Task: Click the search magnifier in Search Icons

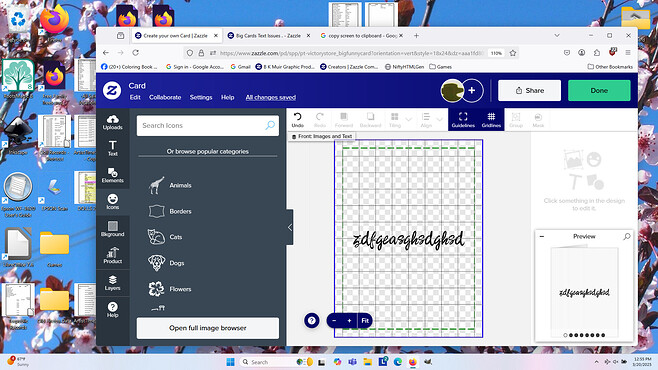Action: (x=270, y=125)
